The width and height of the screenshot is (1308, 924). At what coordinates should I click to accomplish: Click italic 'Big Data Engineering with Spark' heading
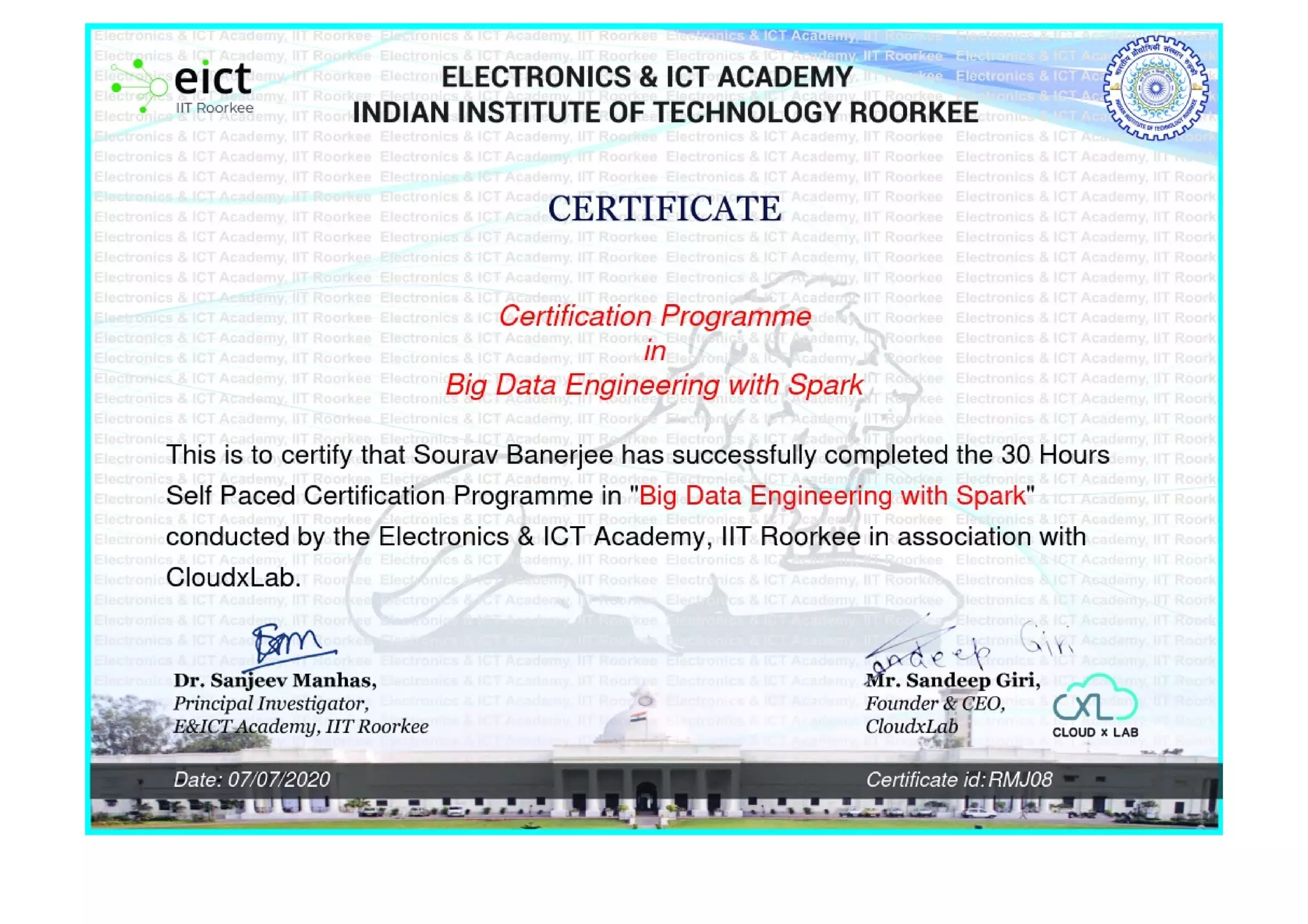[x=654, y=385]
